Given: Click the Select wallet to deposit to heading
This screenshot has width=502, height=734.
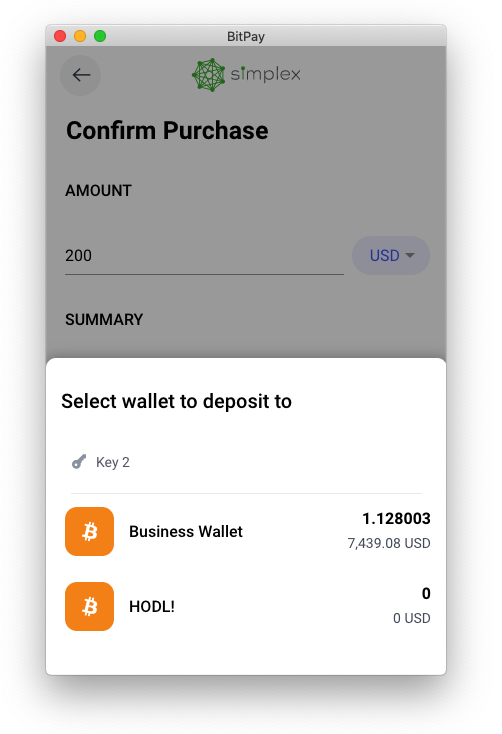Looking at the screenshot, I should point(177,401).
